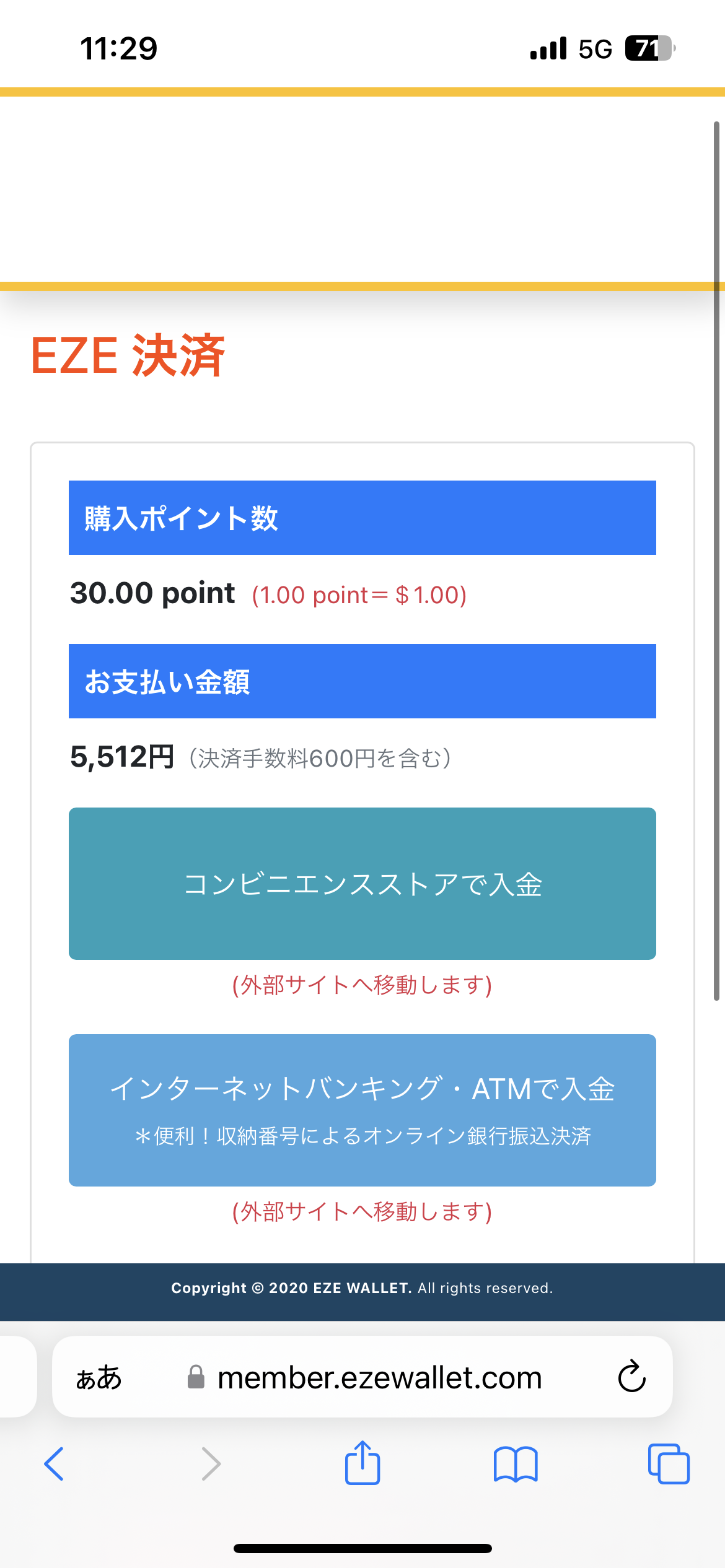Open the Safari share sheet

(362, 1463)
